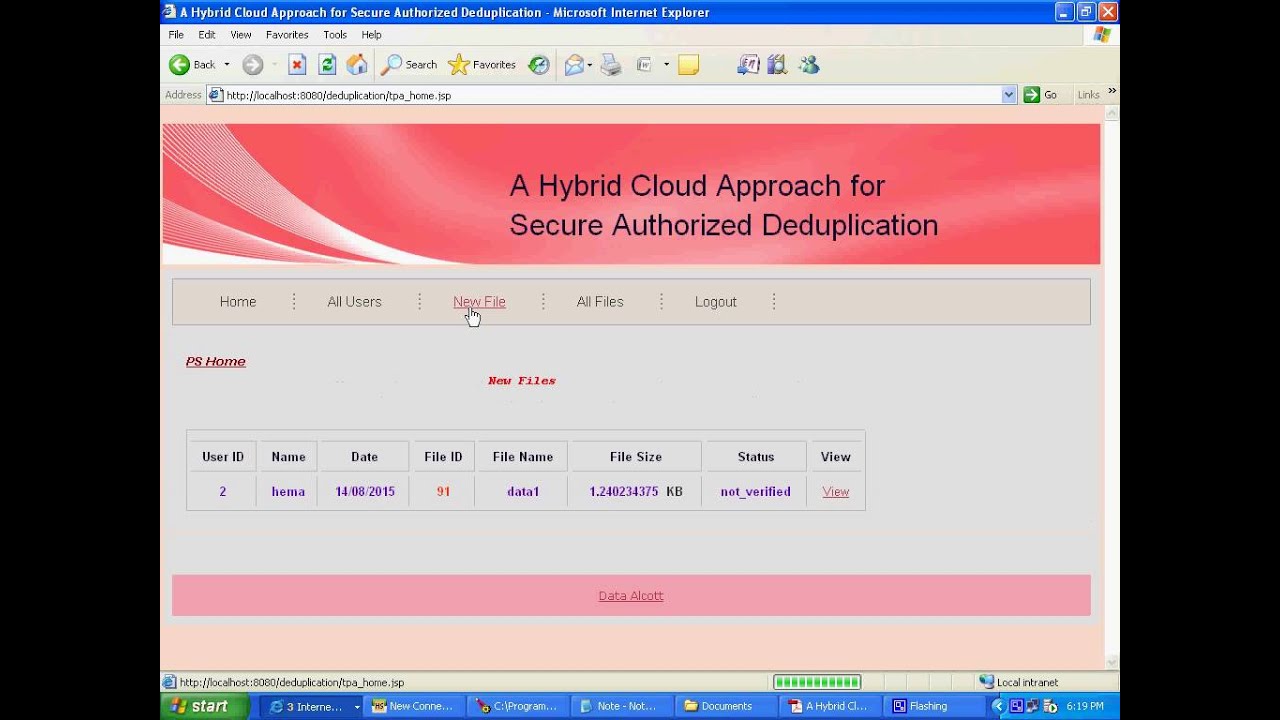Click the yellow Discuss note icon

pyautogui.click(x=688, y=65)
